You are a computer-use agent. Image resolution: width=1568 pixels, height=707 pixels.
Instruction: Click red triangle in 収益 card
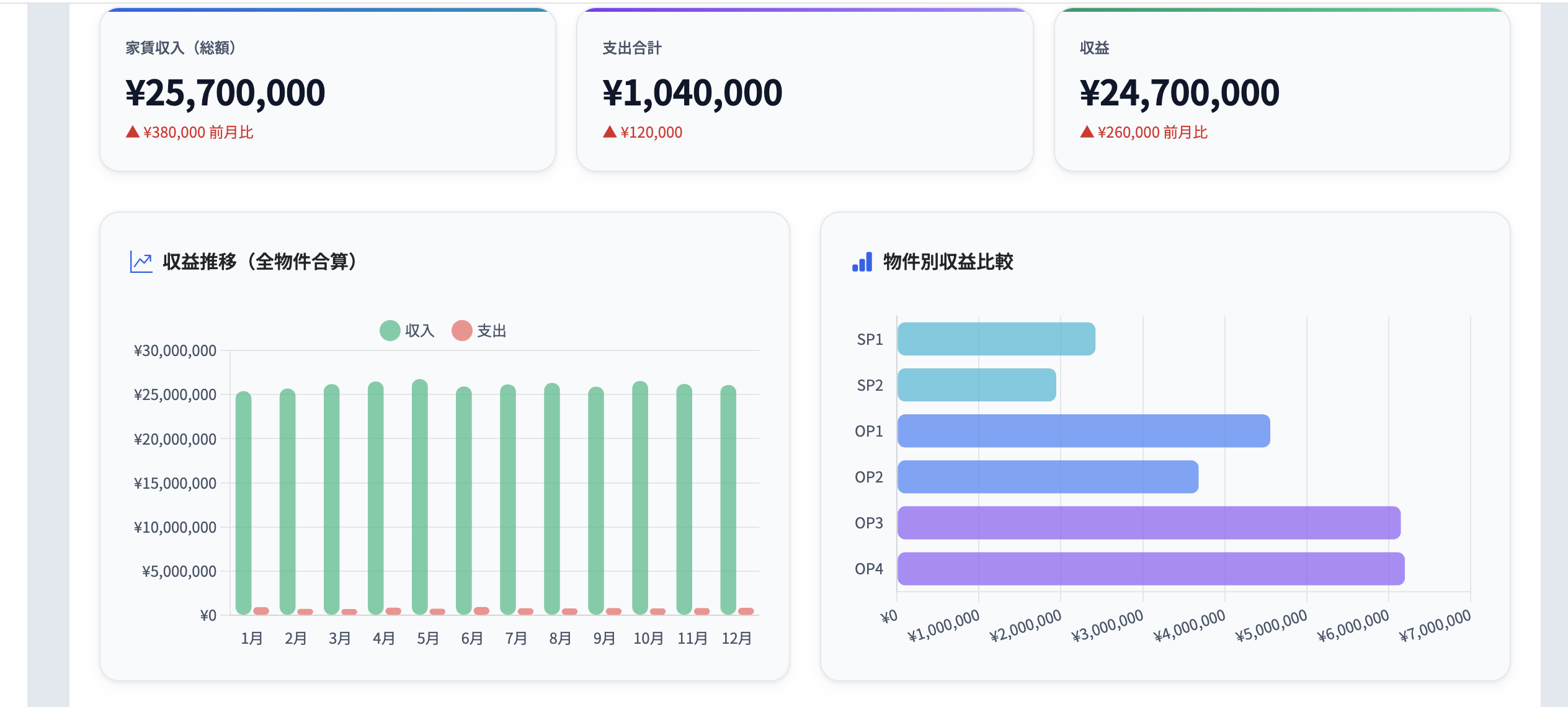1086,132
